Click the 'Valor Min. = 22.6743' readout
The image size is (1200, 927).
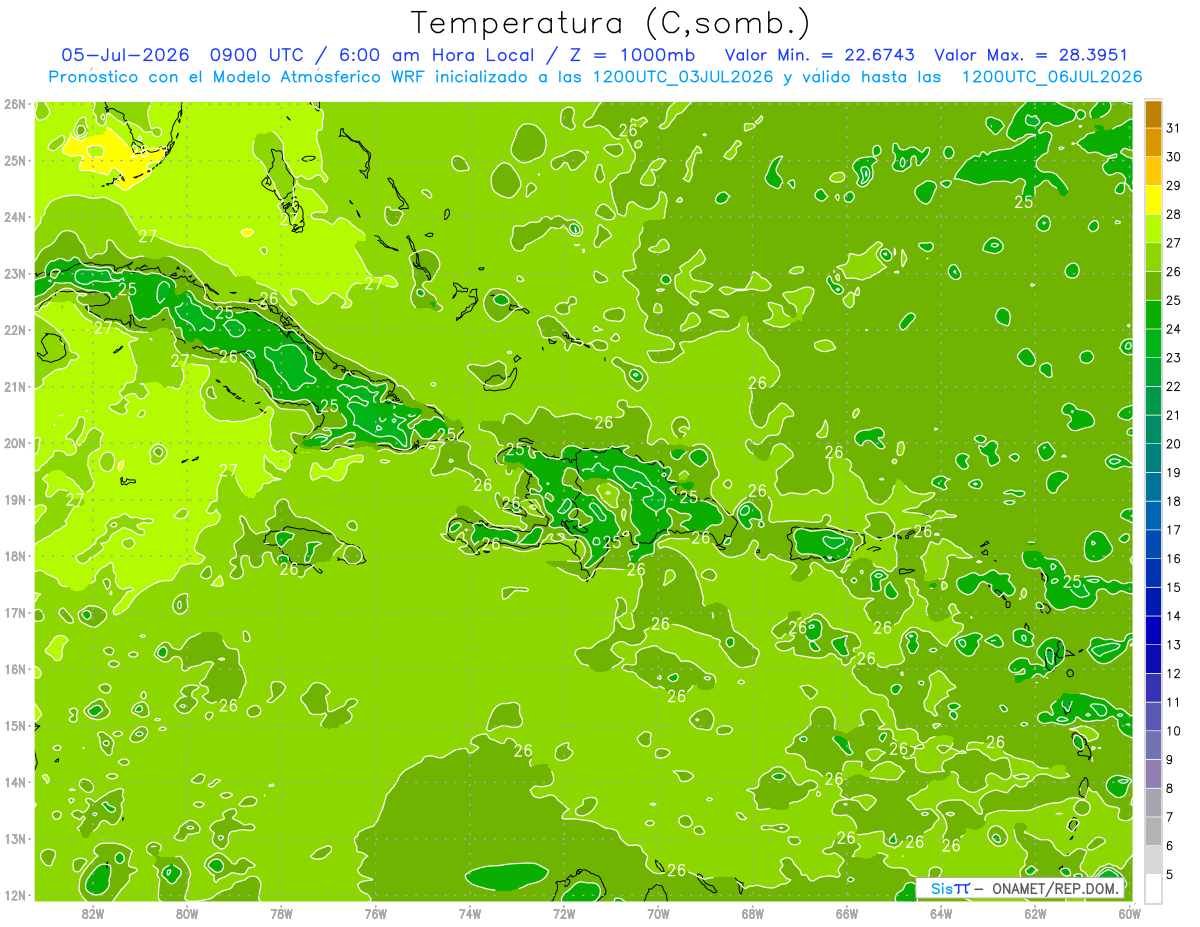click(819, 55)
